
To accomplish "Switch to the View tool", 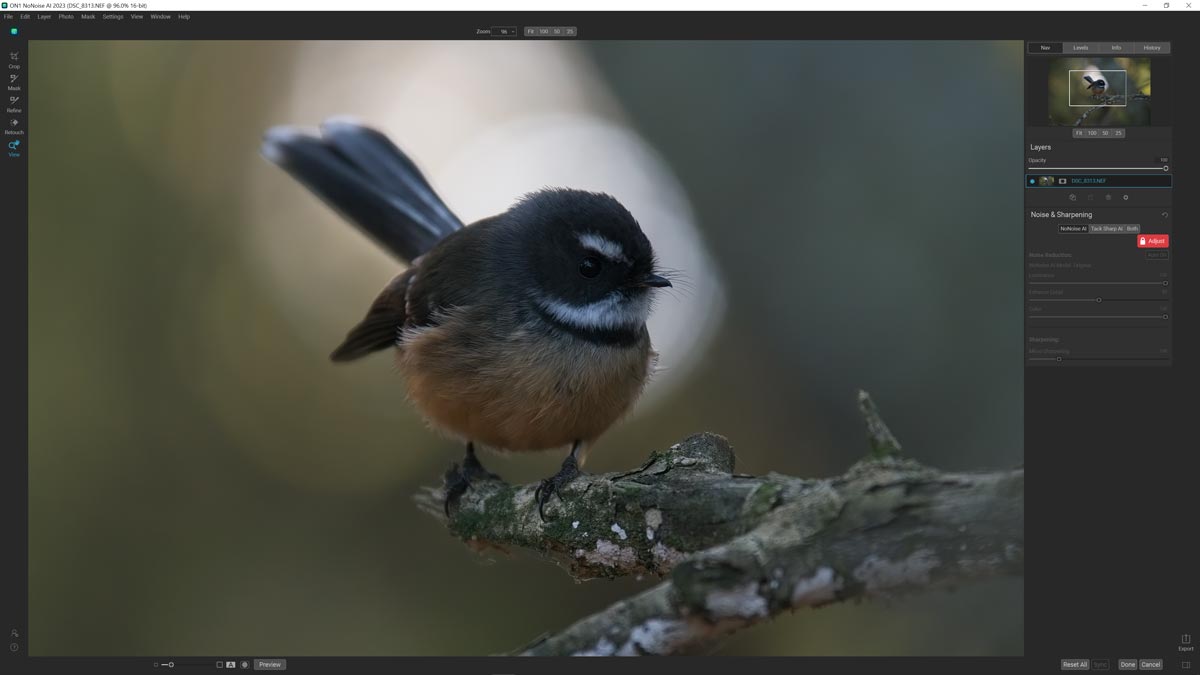I will 13,146.
